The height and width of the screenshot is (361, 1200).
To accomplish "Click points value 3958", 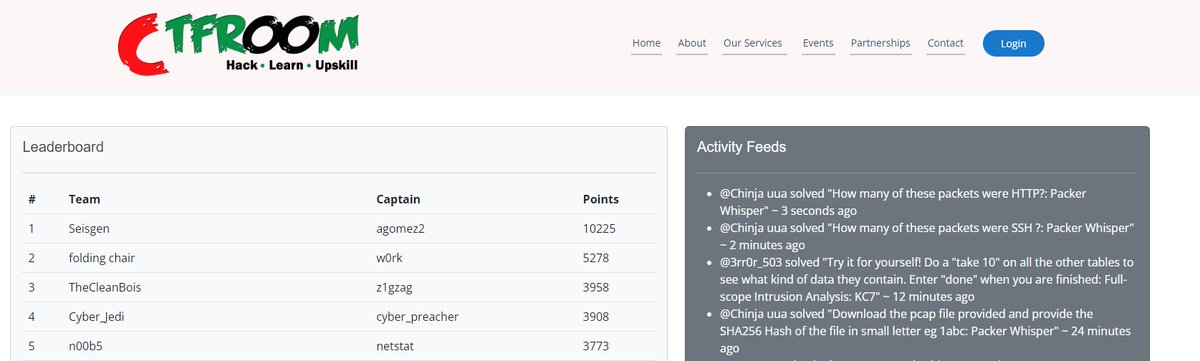I will [x=596, y=288].
